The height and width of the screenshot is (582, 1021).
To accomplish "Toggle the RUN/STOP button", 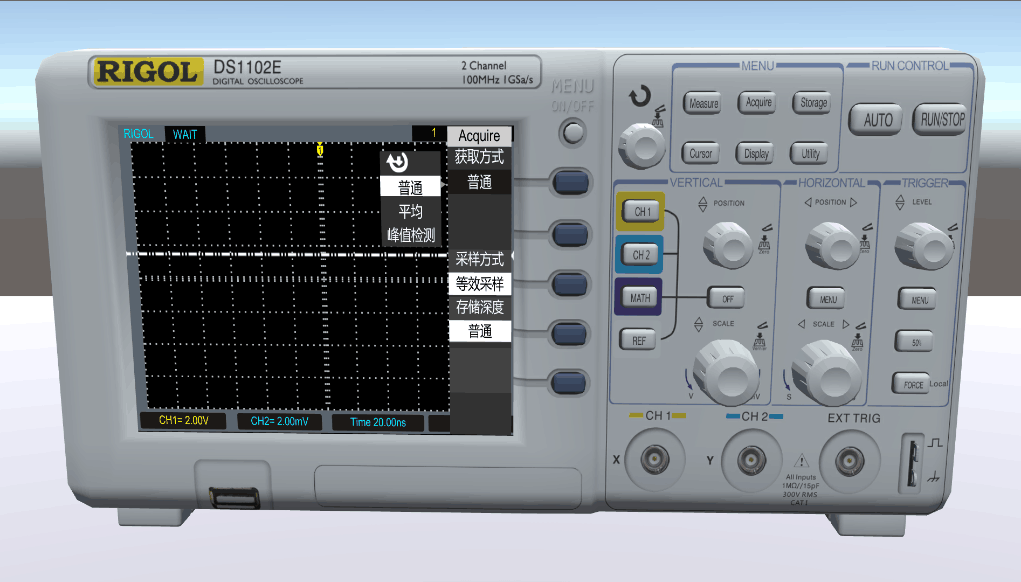I will 941,120.
